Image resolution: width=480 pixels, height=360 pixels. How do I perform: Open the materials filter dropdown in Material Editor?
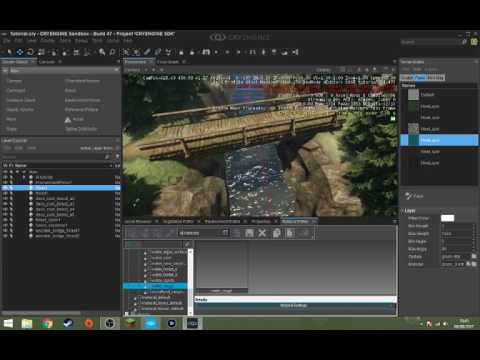pos(204,233)
